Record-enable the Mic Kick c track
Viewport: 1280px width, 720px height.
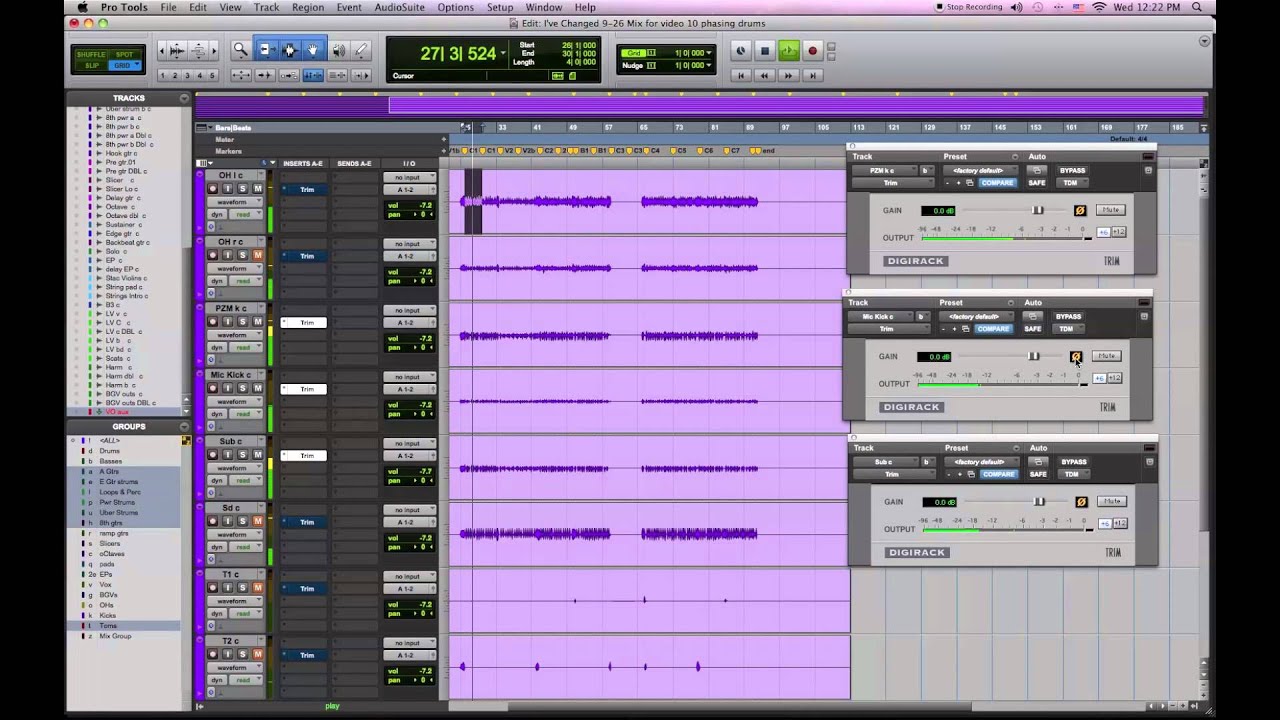pyautogui.click(x=212, y=388)
